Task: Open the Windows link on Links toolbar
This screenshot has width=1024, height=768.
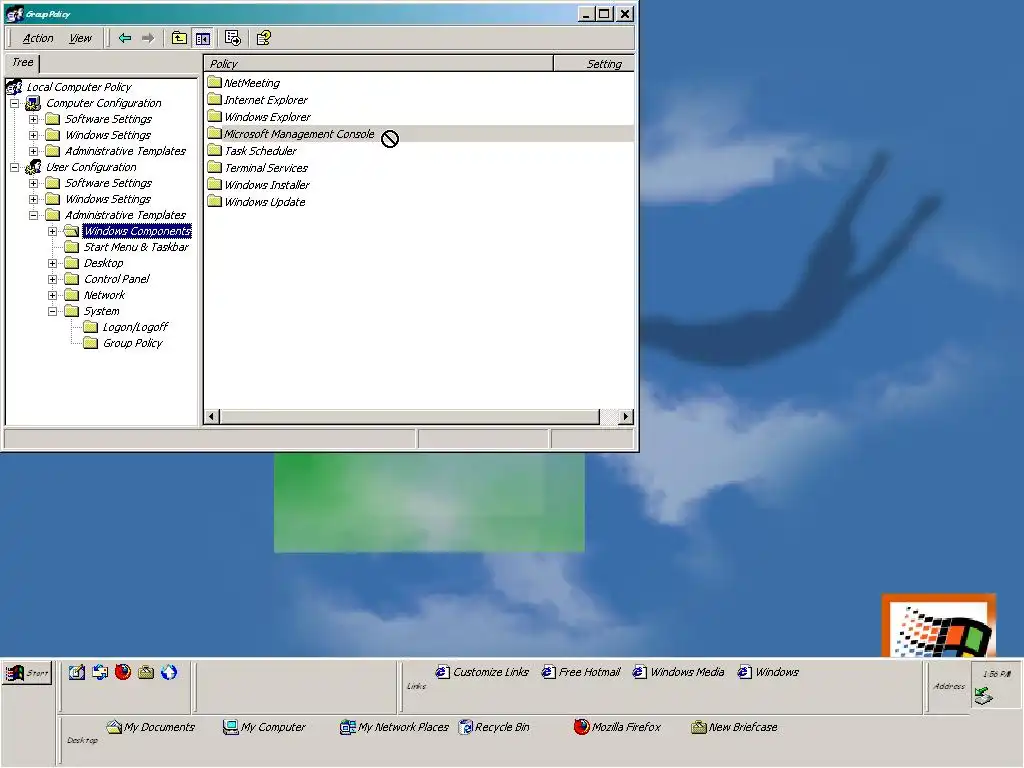Action: pos(768,672)
